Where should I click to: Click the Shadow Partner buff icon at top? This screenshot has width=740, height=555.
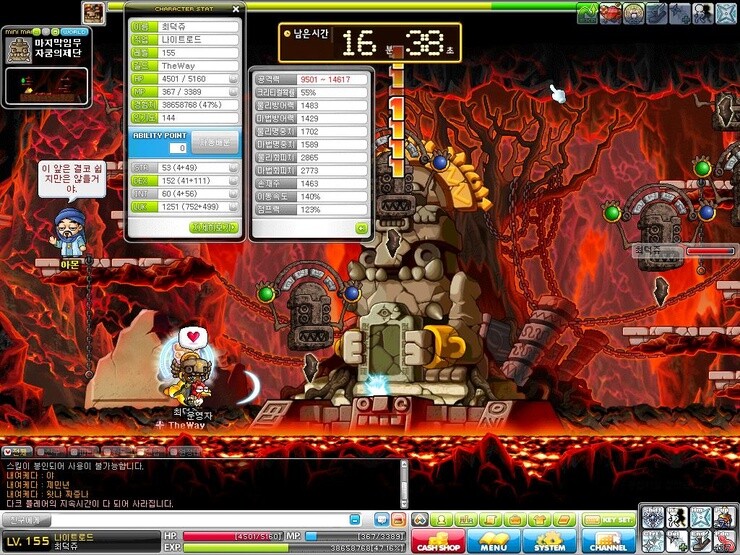tap(703, 13)
